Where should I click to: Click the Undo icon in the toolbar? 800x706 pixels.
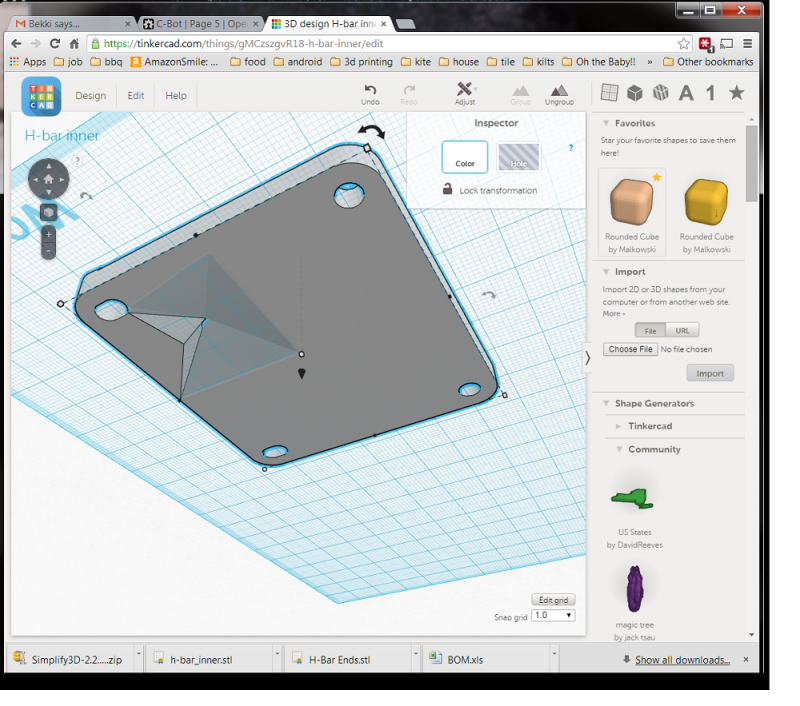(370, 91)
